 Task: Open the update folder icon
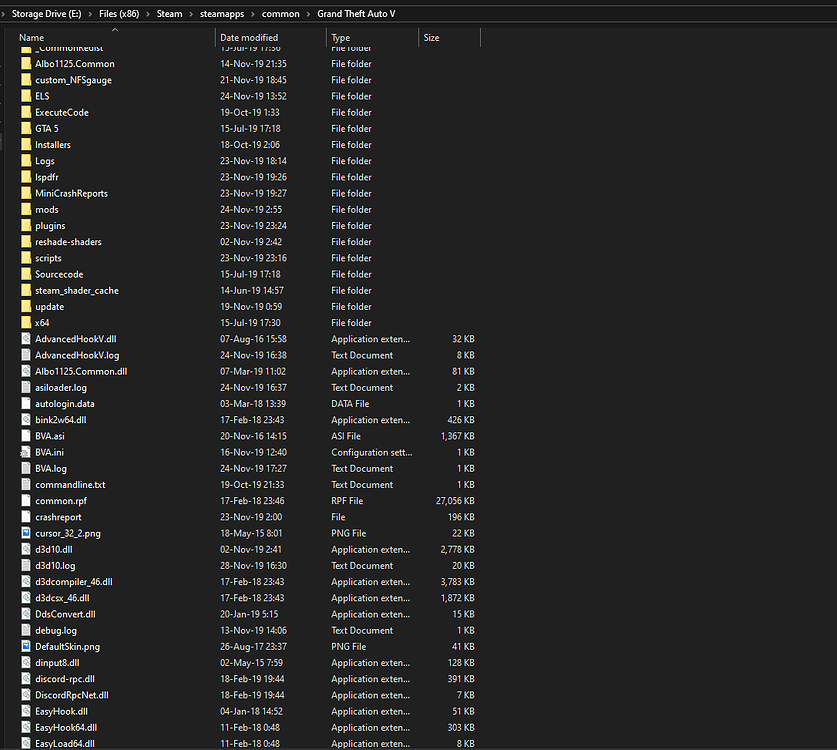pos(25,306)
